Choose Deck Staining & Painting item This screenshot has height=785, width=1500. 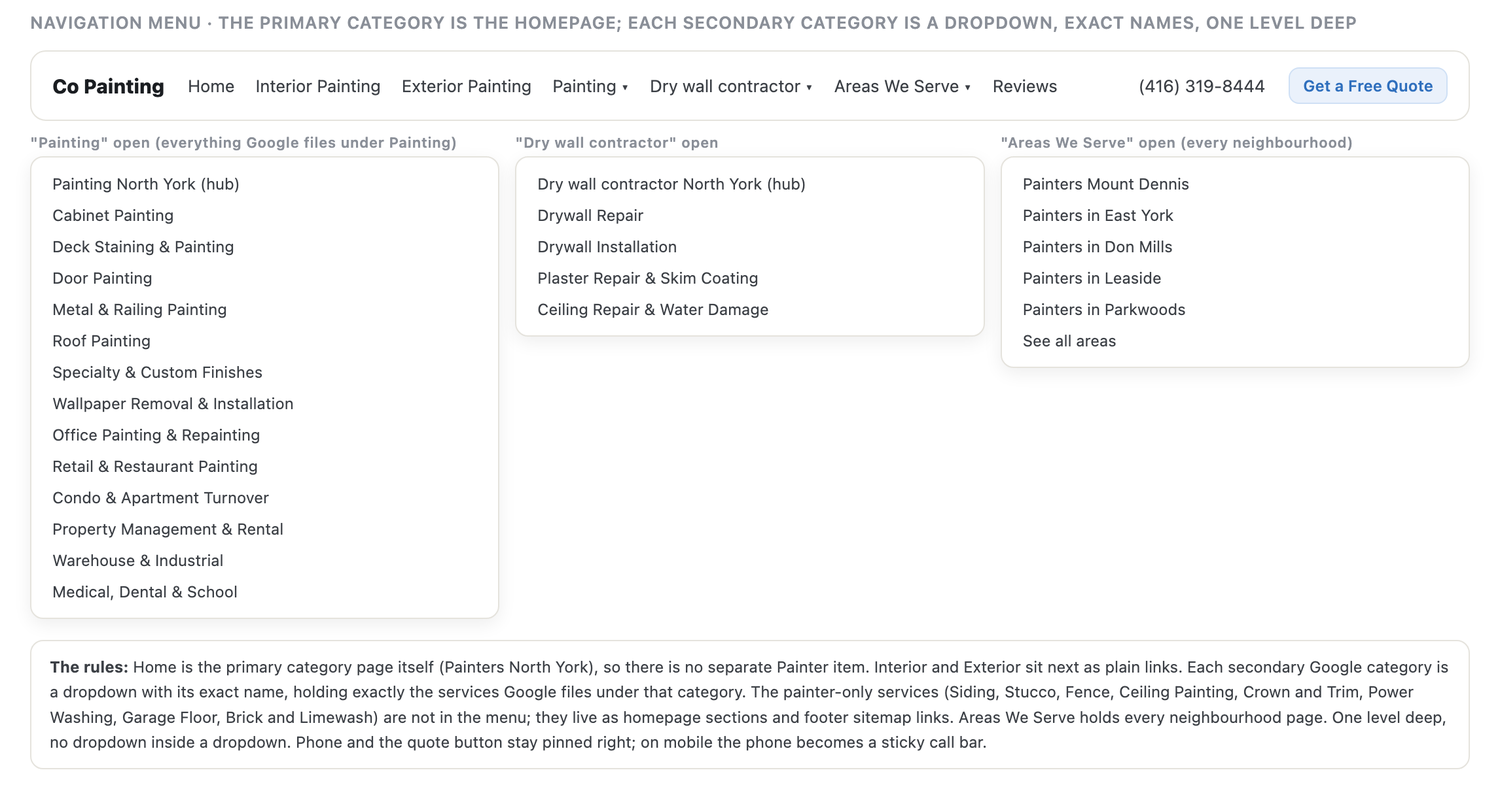(143, 247)
